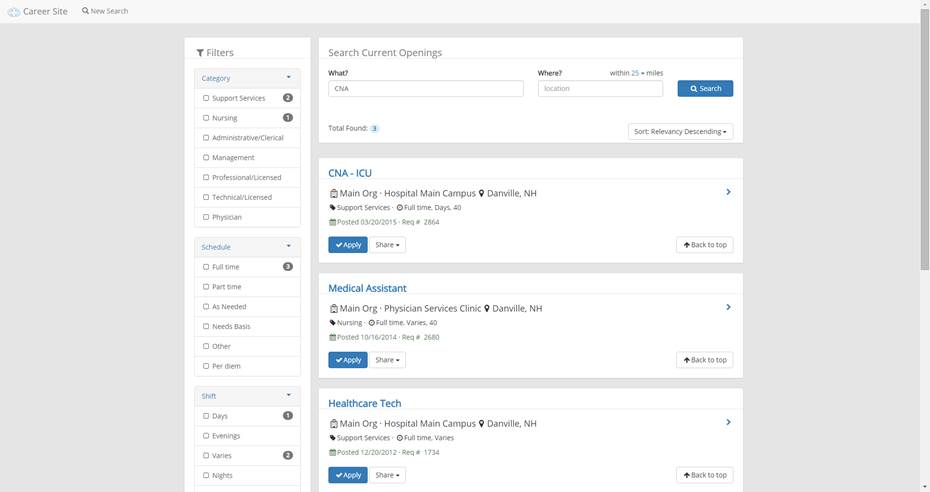Collapse the Schedule filter panel header
Viewport: 930px width, 492px height.
click(288, 247)
